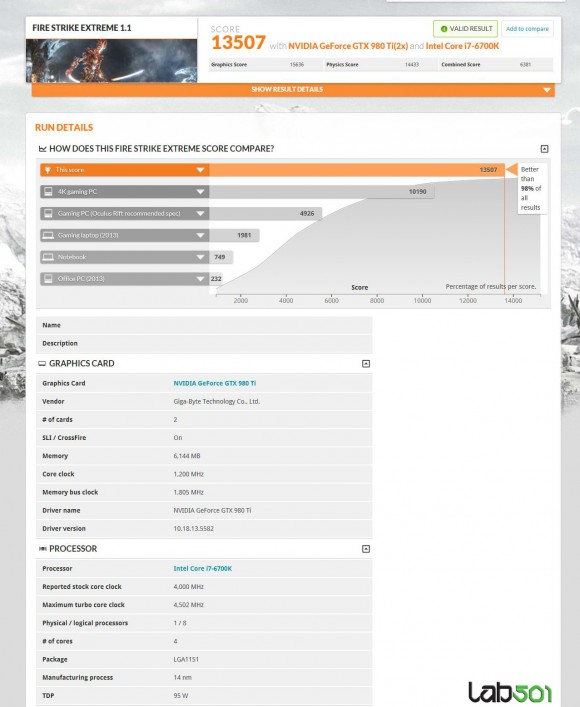580x707 pixels.
Task: Open Gaming laptop (2013) dropdown arrow
Action: 200,235
